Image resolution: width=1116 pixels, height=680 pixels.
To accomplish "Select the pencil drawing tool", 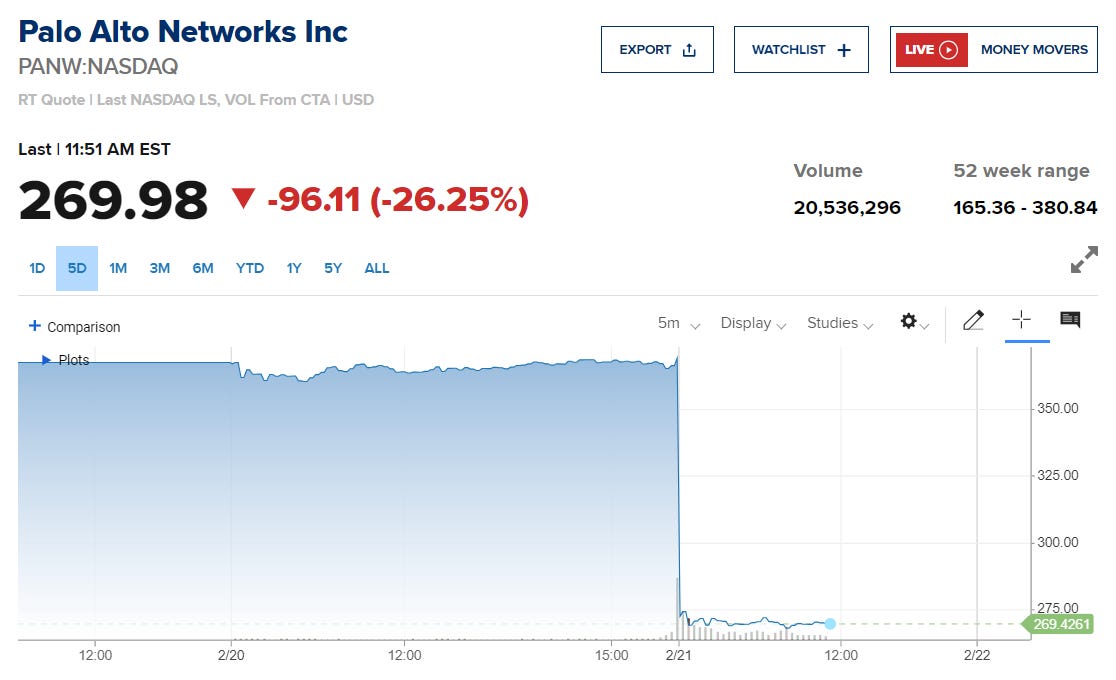I will pos(972,321).
